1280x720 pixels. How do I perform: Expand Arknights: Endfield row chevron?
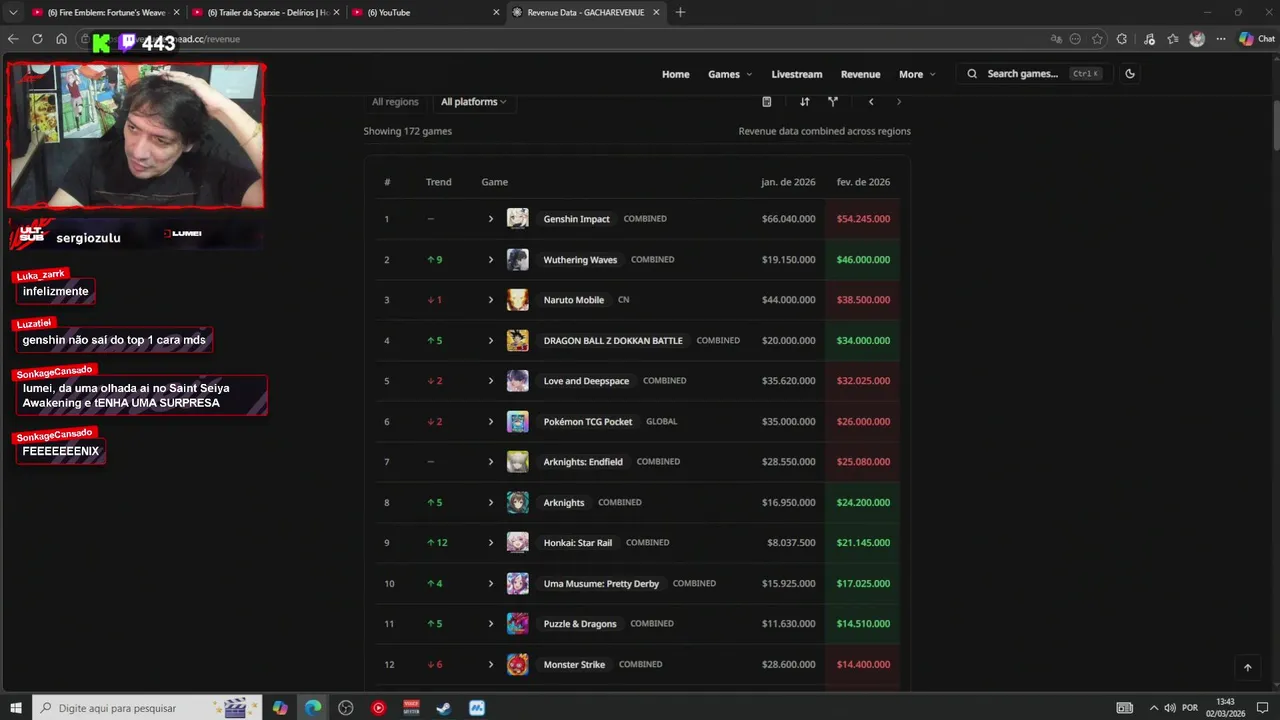pyautogui.click(x=491, y=462)
